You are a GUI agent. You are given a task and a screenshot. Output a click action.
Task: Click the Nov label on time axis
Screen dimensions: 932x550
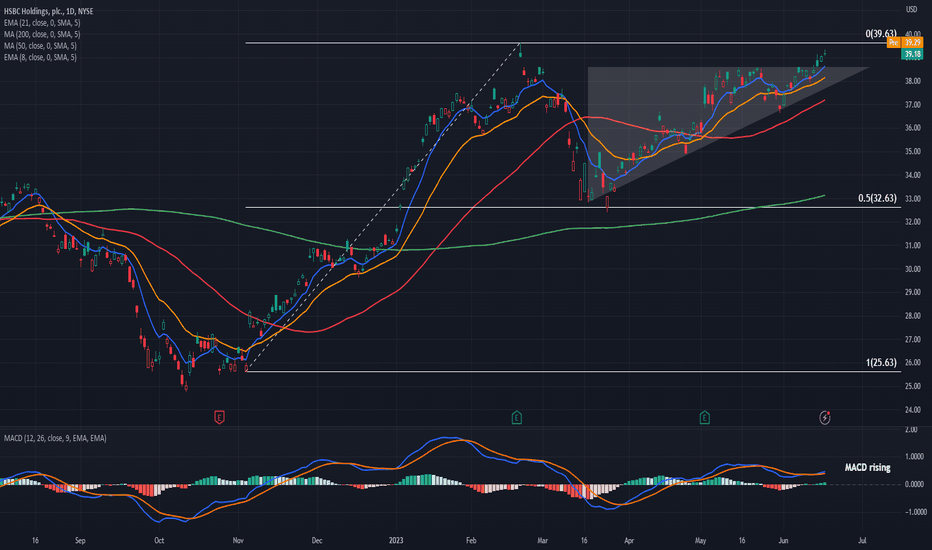[238, 540]
